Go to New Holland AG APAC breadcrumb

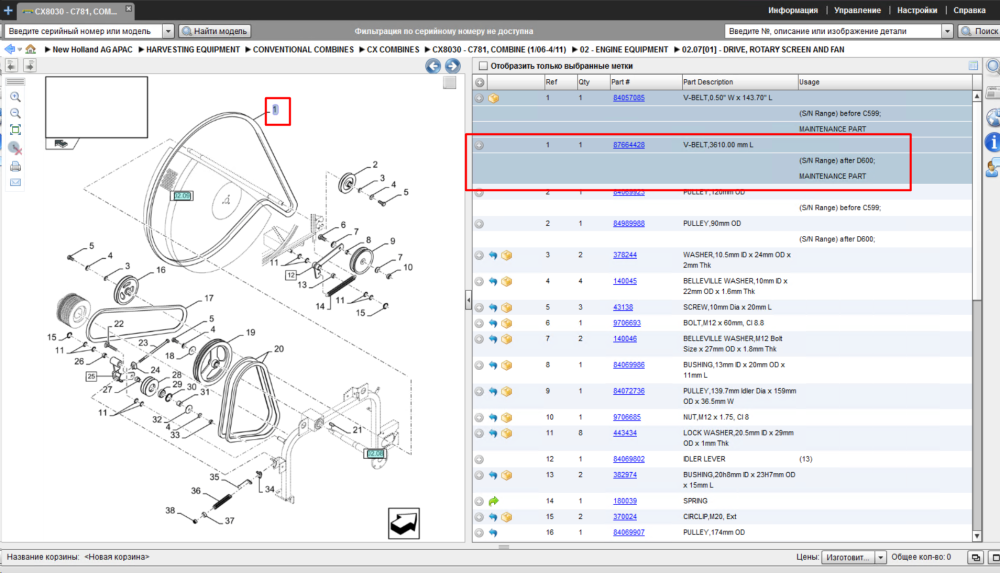(92, 49)
